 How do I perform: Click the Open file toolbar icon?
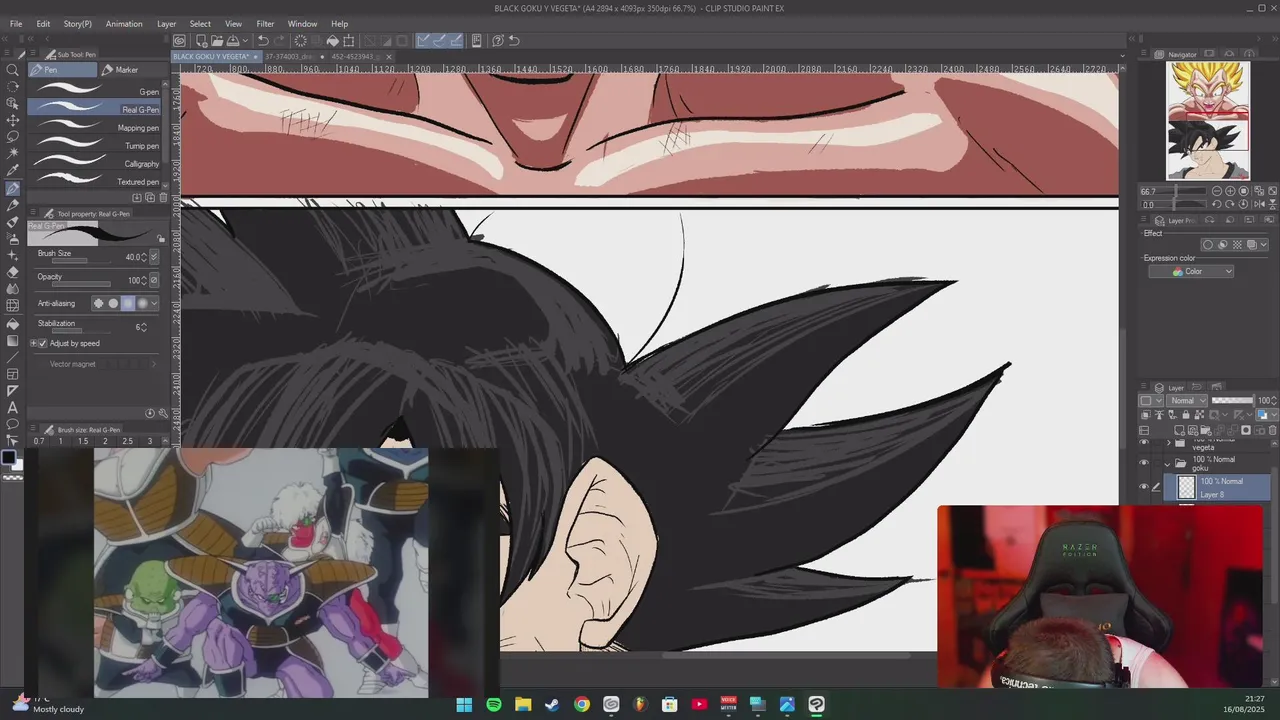[x=217, y=41]
